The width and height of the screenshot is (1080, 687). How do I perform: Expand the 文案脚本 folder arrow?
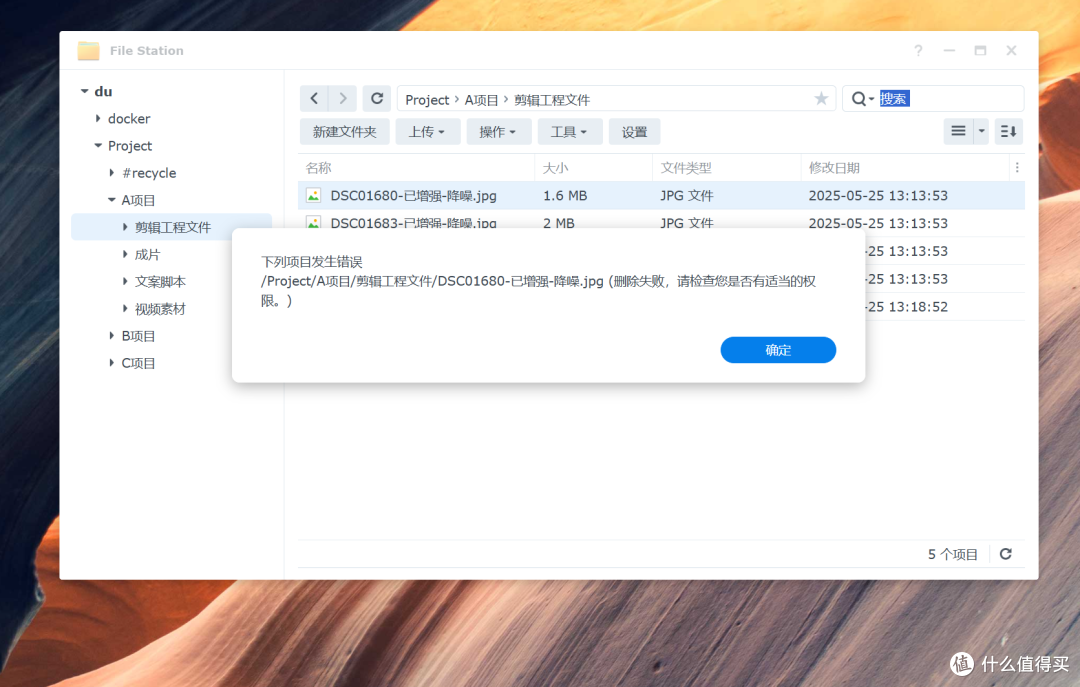125,281
